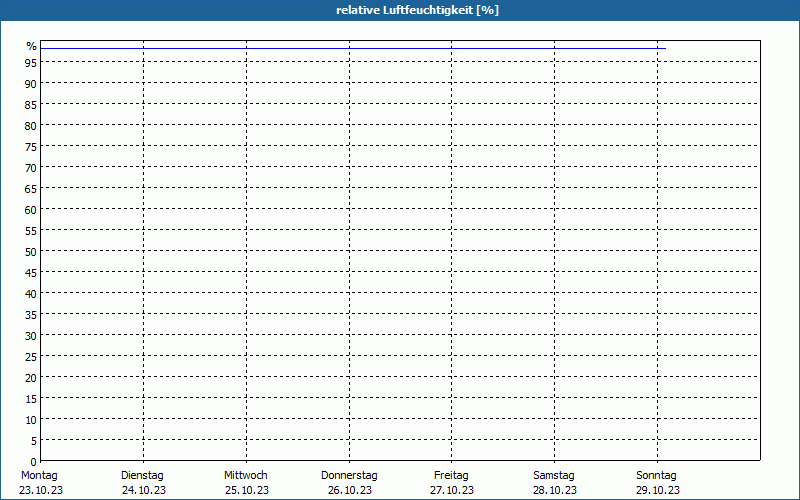The image size is (800, 500).
Task: Click the date 23.10.23 below Montag
Action: (39, 490)
